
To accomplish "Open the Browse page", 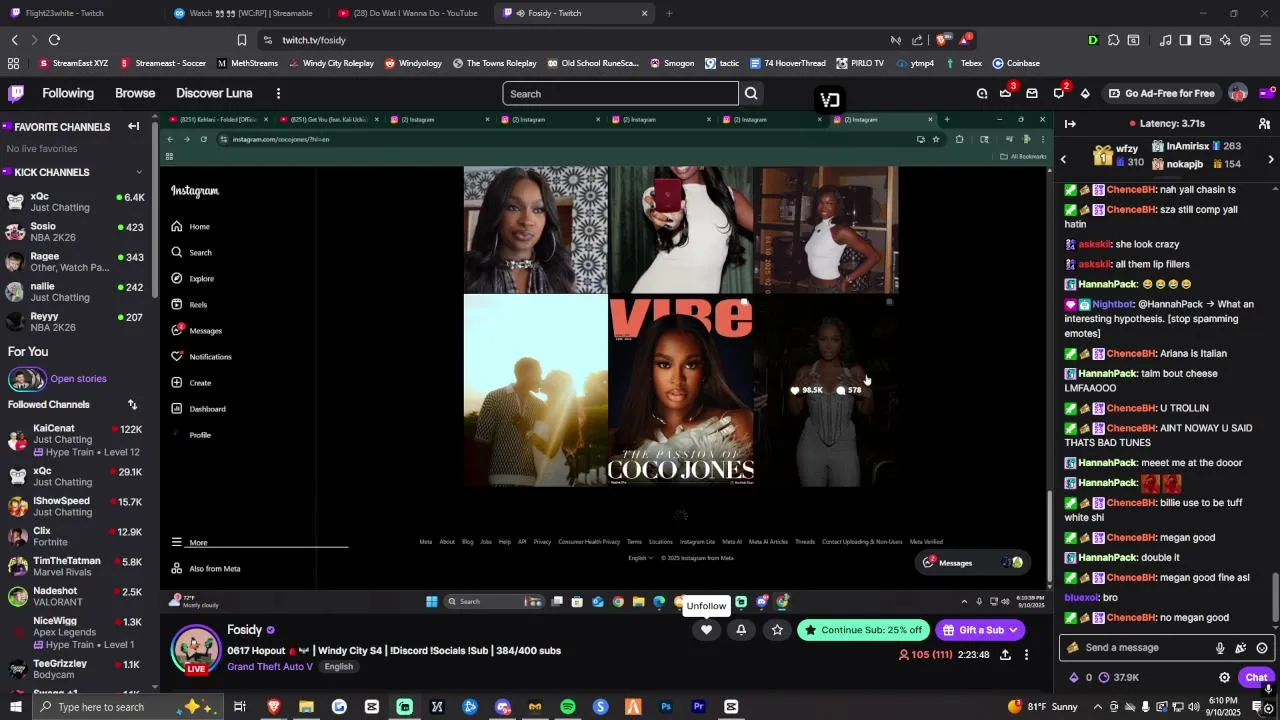I will [x=135, y=93].
